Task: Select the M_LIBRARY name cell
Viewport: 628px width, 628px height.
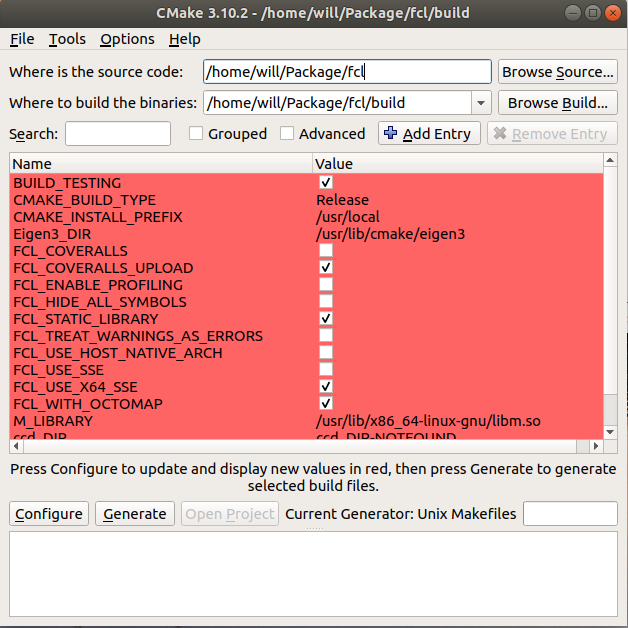Action: click(x=53, y=421)
